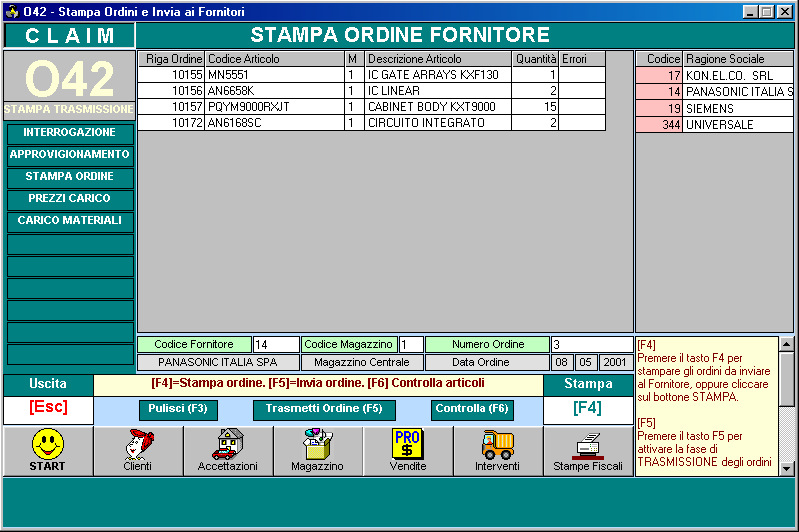The height and width of the screenshot is (532, 799).
Task: Click the Magazzino Centrale field
Action: pyautogui.click(x=362, y=362)
